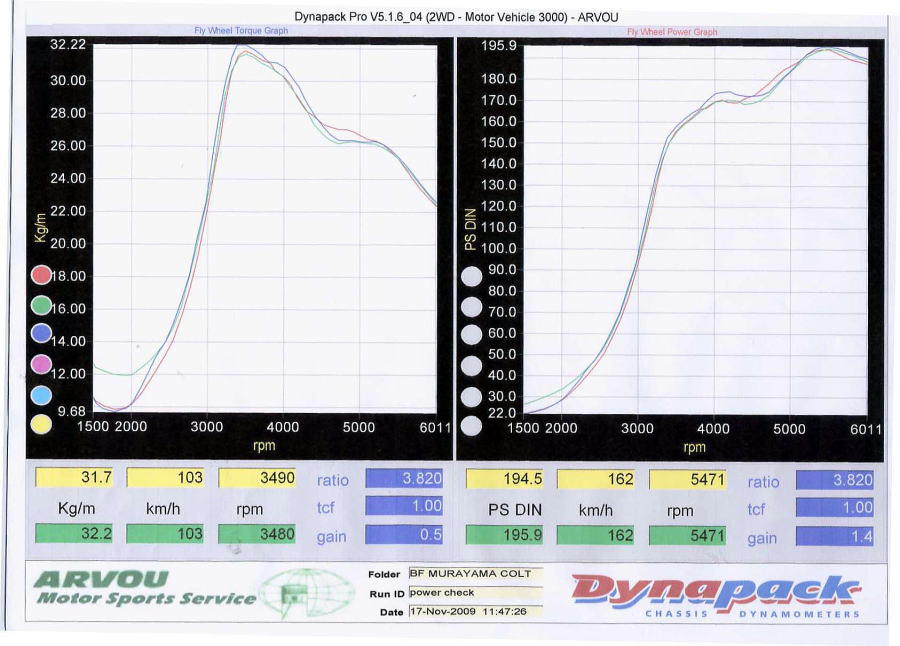Screen dimensions: 900x646
Task: Click the ARVOU Motor Sports Service logo
Action: pos(145,588)
